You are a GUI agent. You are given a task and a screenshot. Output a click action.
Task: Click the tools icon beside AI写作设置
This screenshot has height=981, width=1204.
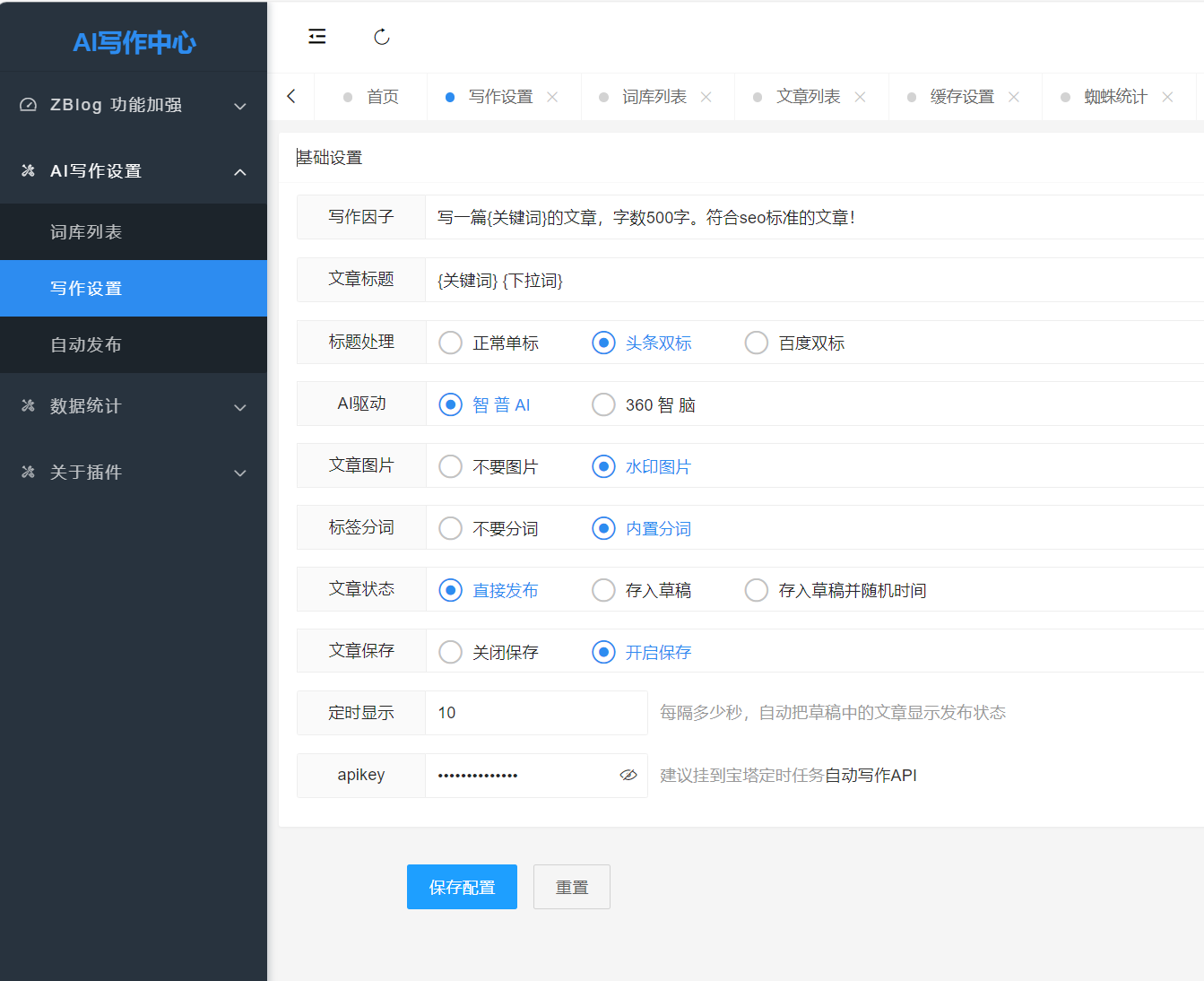coord(29,170)
